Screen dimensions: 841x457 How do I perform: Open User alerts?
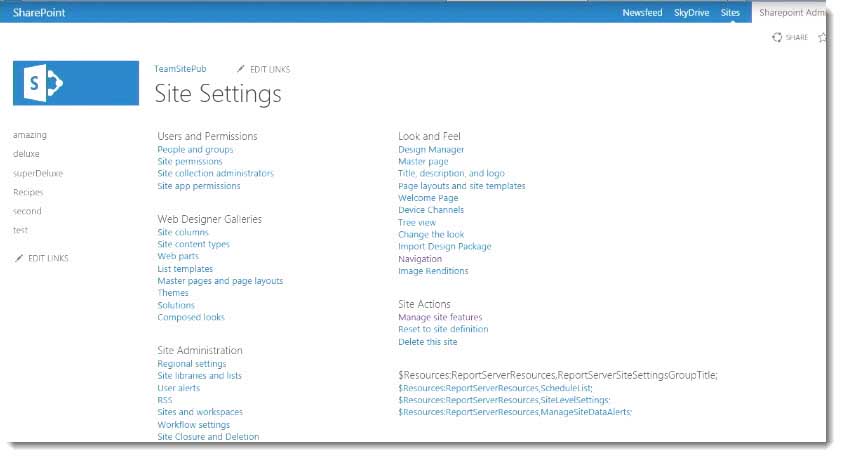click(179, 387)
